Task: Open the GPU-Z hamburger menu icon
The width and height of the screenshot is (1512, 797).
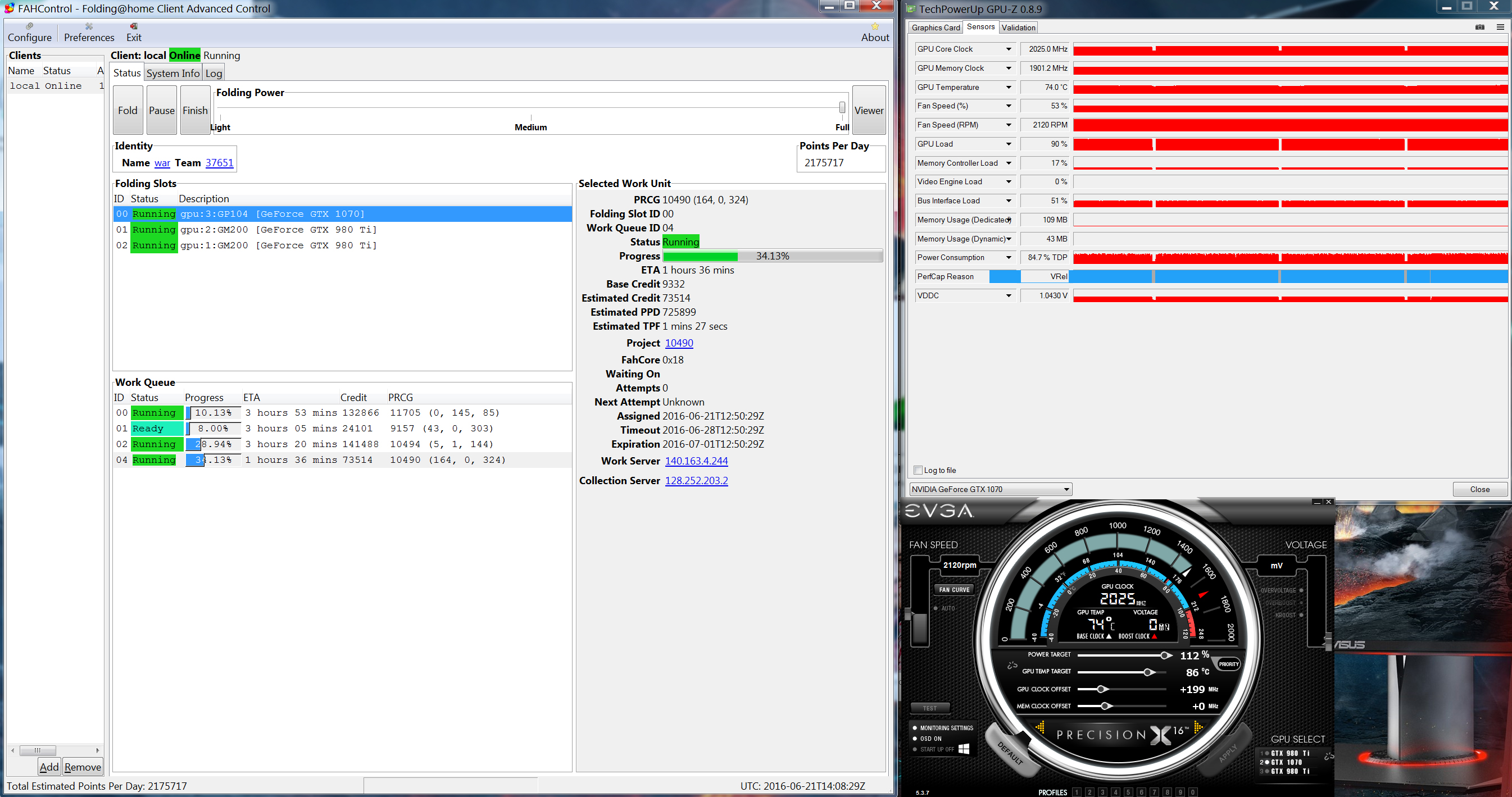Action: 1500,27
